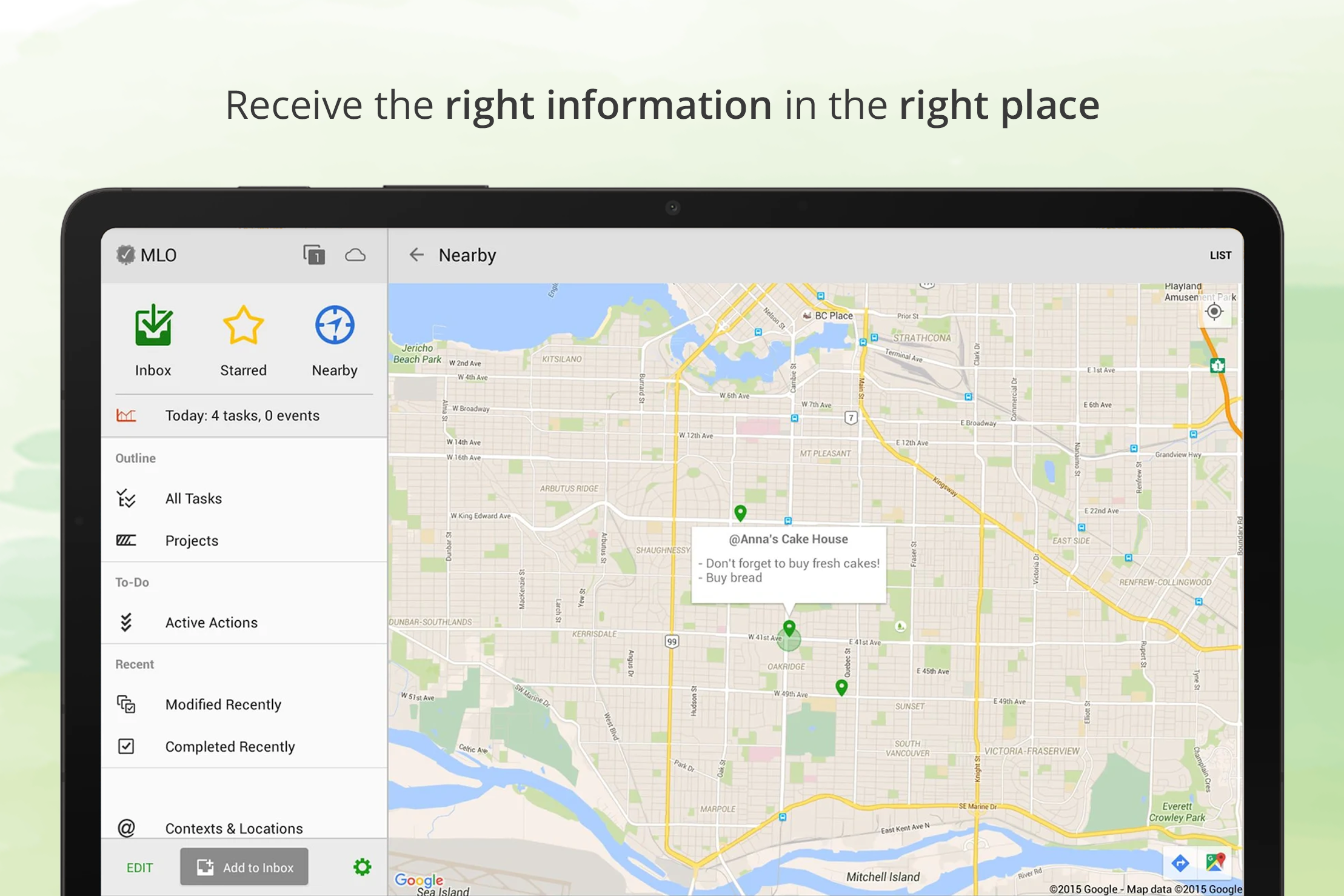This screenshot has height=896, width=1344.
Task: Open the Google Maps app icon
Action: click(x=1215, y=863)
